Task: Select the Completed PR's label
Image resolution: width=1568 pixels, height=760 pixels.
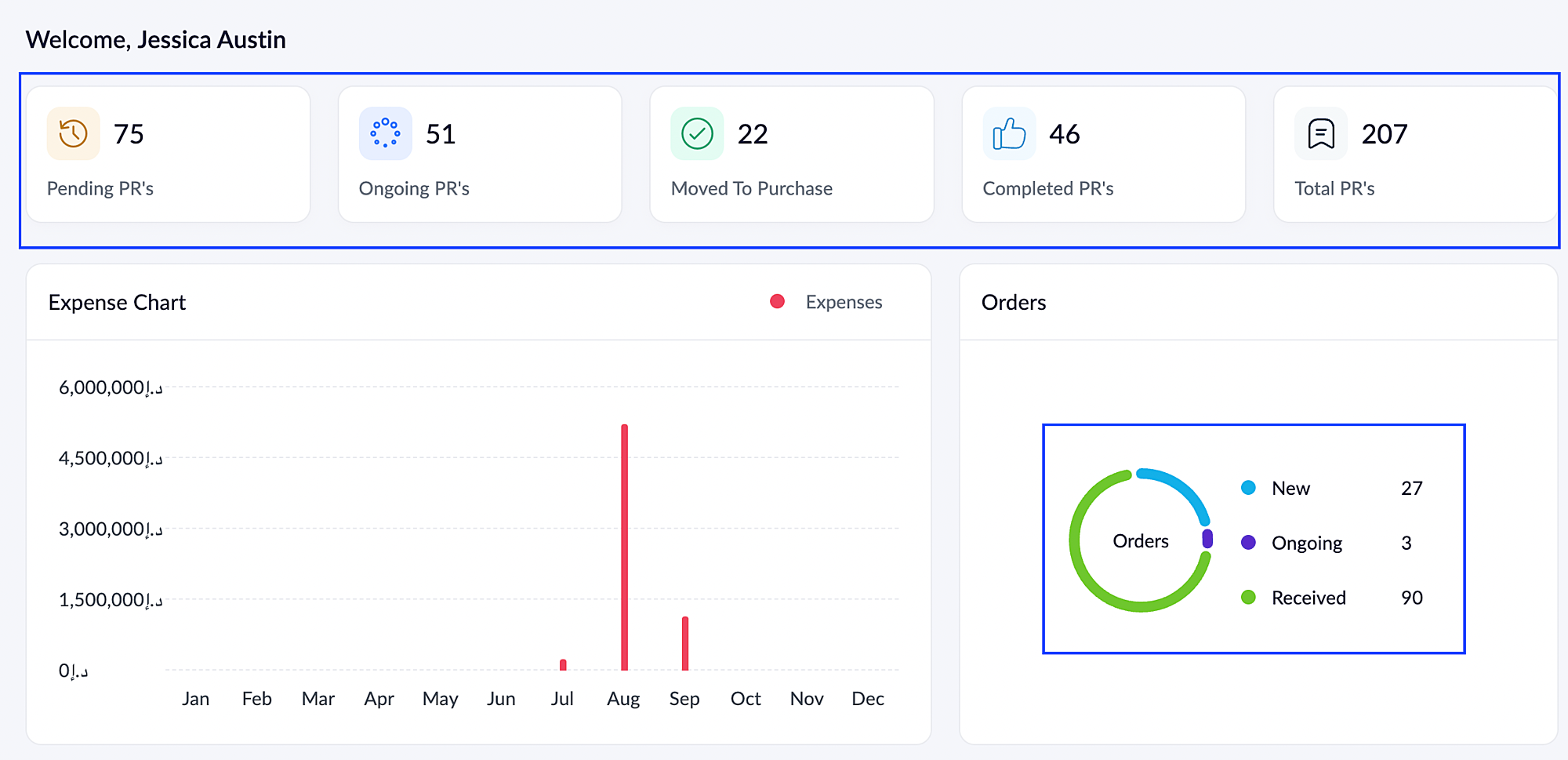Action: (1047, 189)
